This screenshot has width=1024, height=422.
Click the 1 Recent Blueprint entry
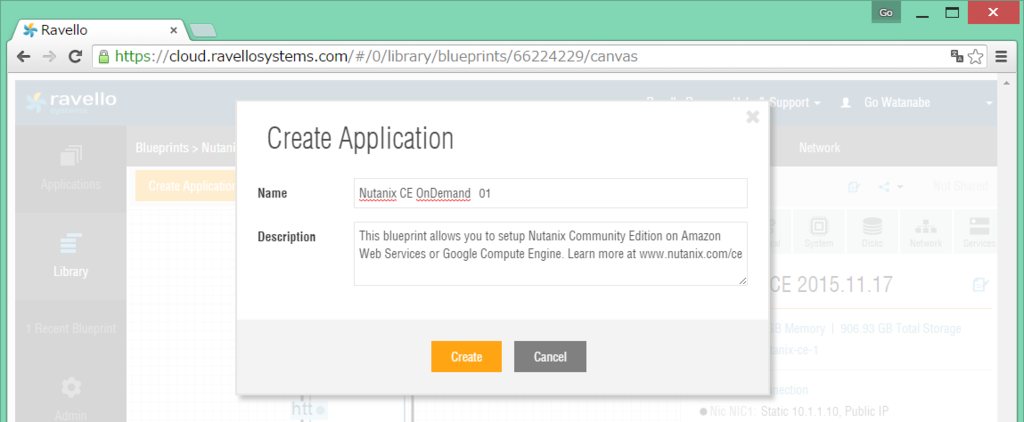click(71, 329)
